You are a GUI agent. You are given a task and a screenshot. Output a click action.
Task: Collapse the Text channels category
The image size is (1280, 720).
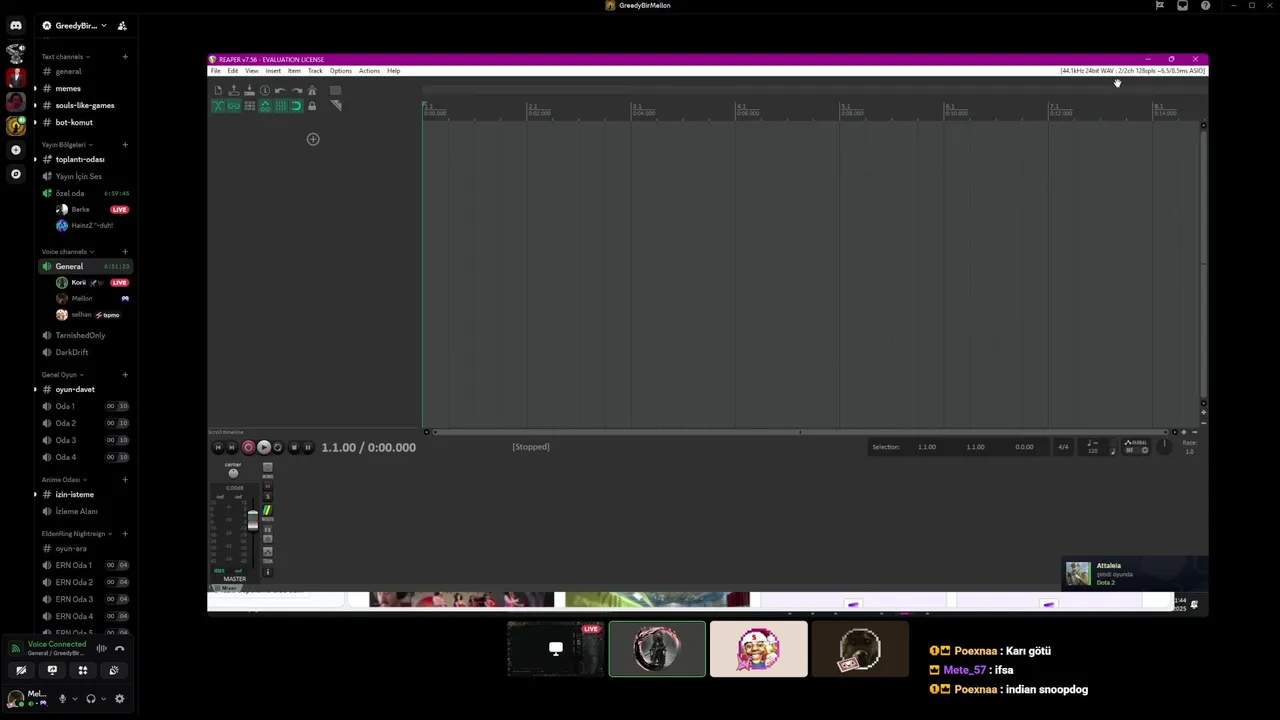(65, 57)
